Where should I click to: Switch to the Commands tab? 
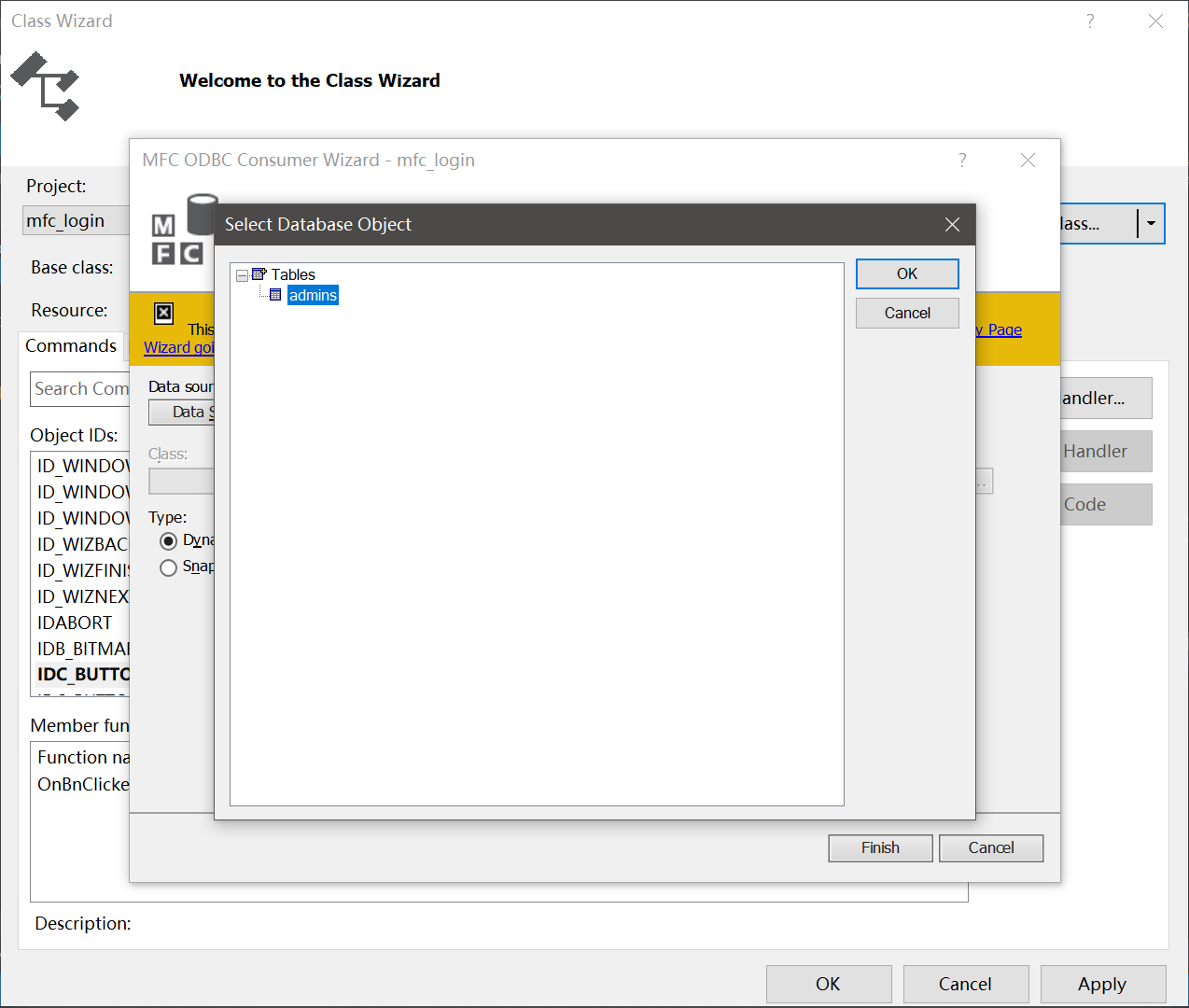coord(71,345)
